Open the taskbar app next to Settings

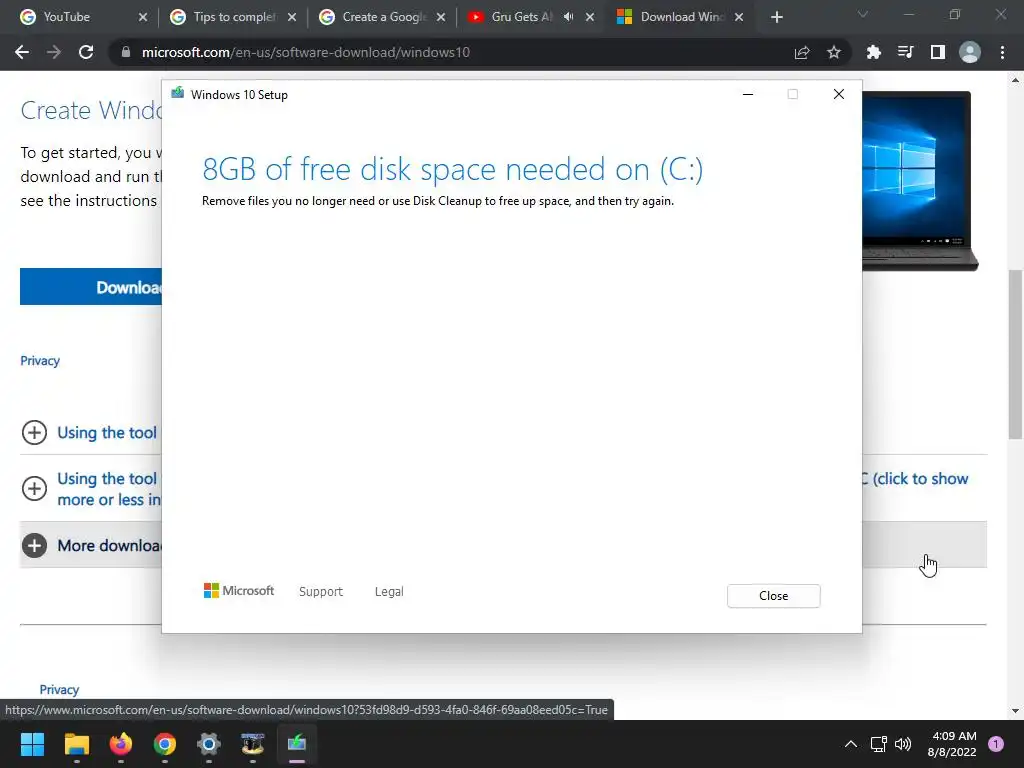coord(253,744)
